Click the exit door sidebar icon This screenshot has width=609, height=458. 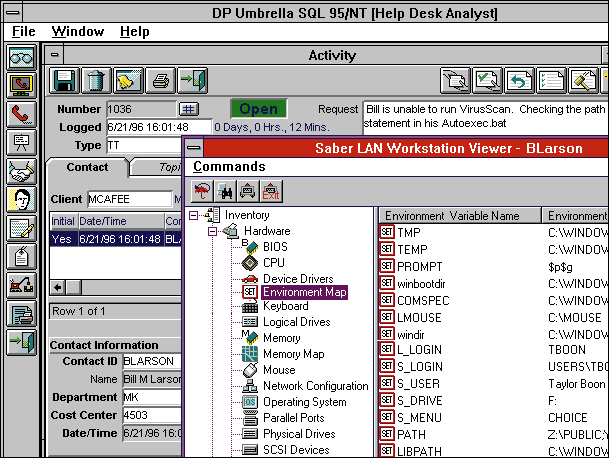[x=22, y=342]
